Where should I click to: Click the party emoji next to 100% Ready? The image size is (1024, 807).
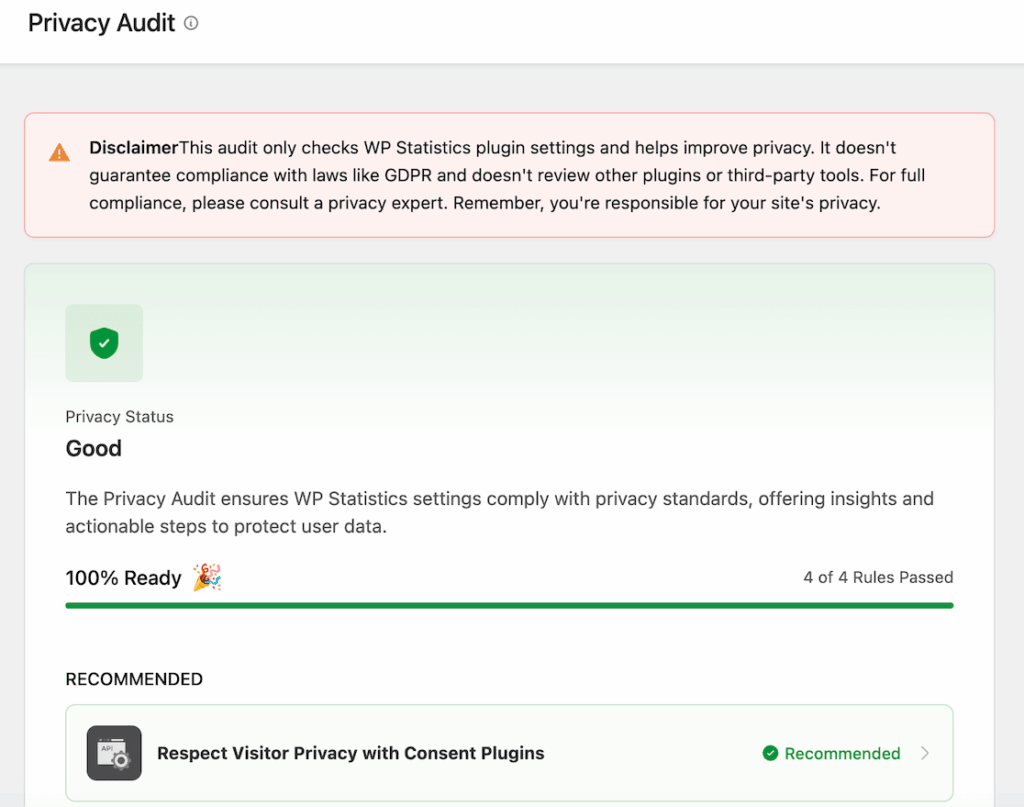click(x=207, y=577)
